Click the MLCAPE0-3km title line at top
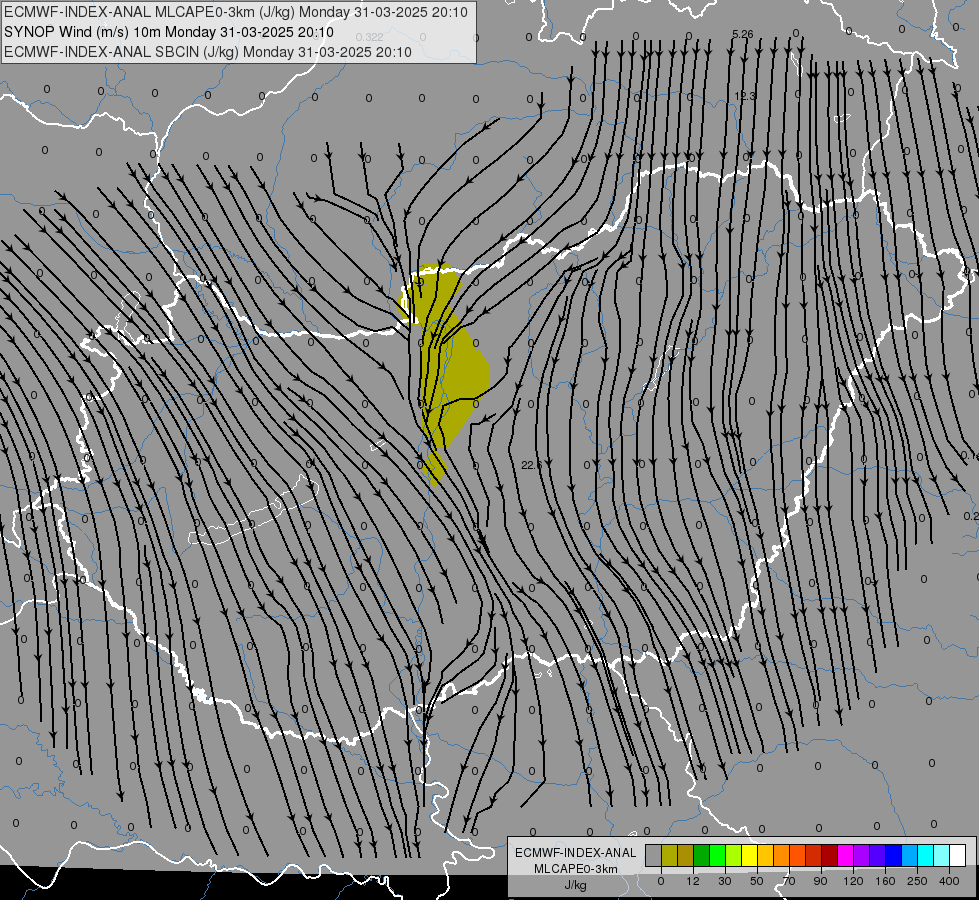The image size is (979, 900). [236, 12]
